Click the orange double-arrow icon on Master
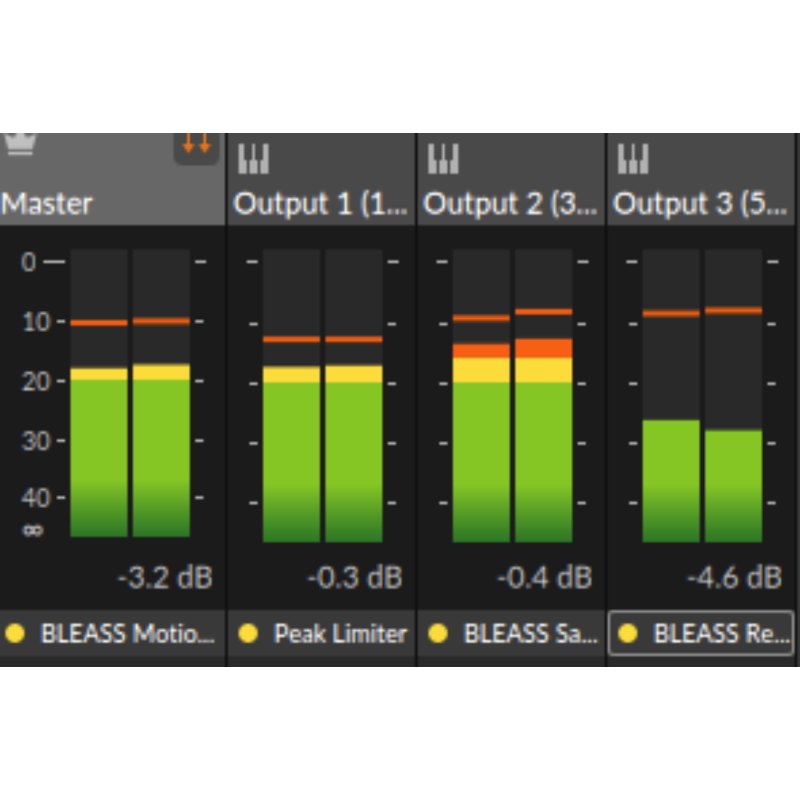 (x=196, y=148)
